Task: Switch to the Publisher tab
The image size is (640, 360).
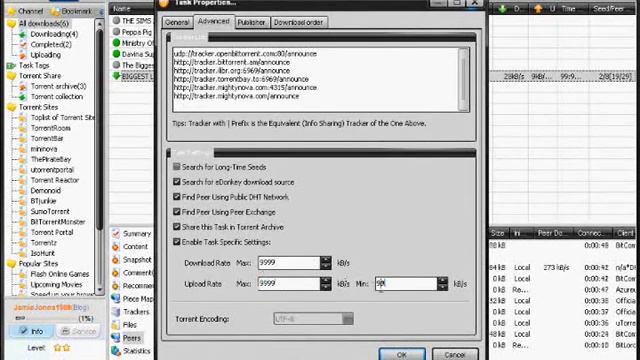Action: tap(251, 22)
